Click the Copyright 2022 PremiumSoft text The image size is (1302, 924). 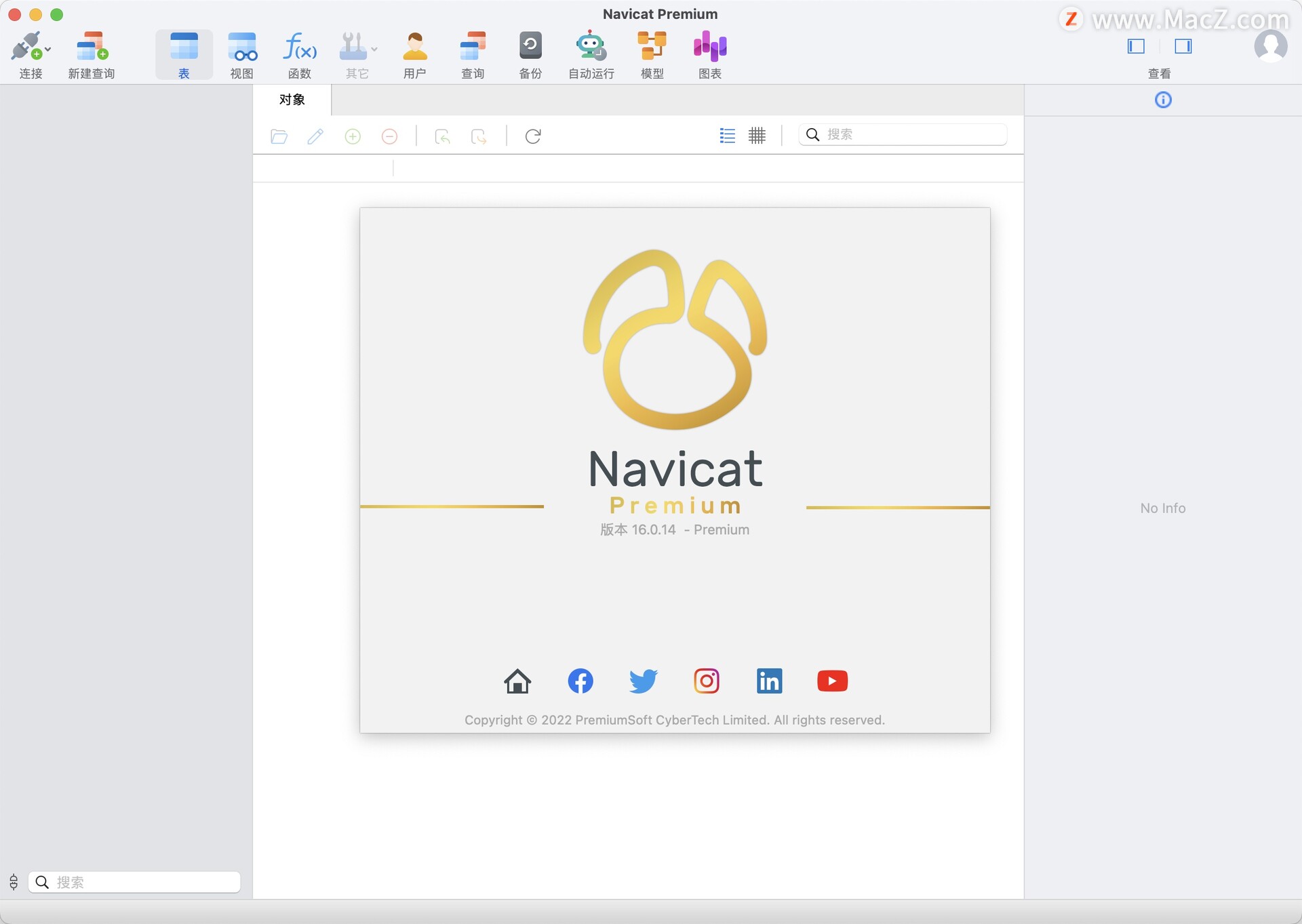[675, 720]
